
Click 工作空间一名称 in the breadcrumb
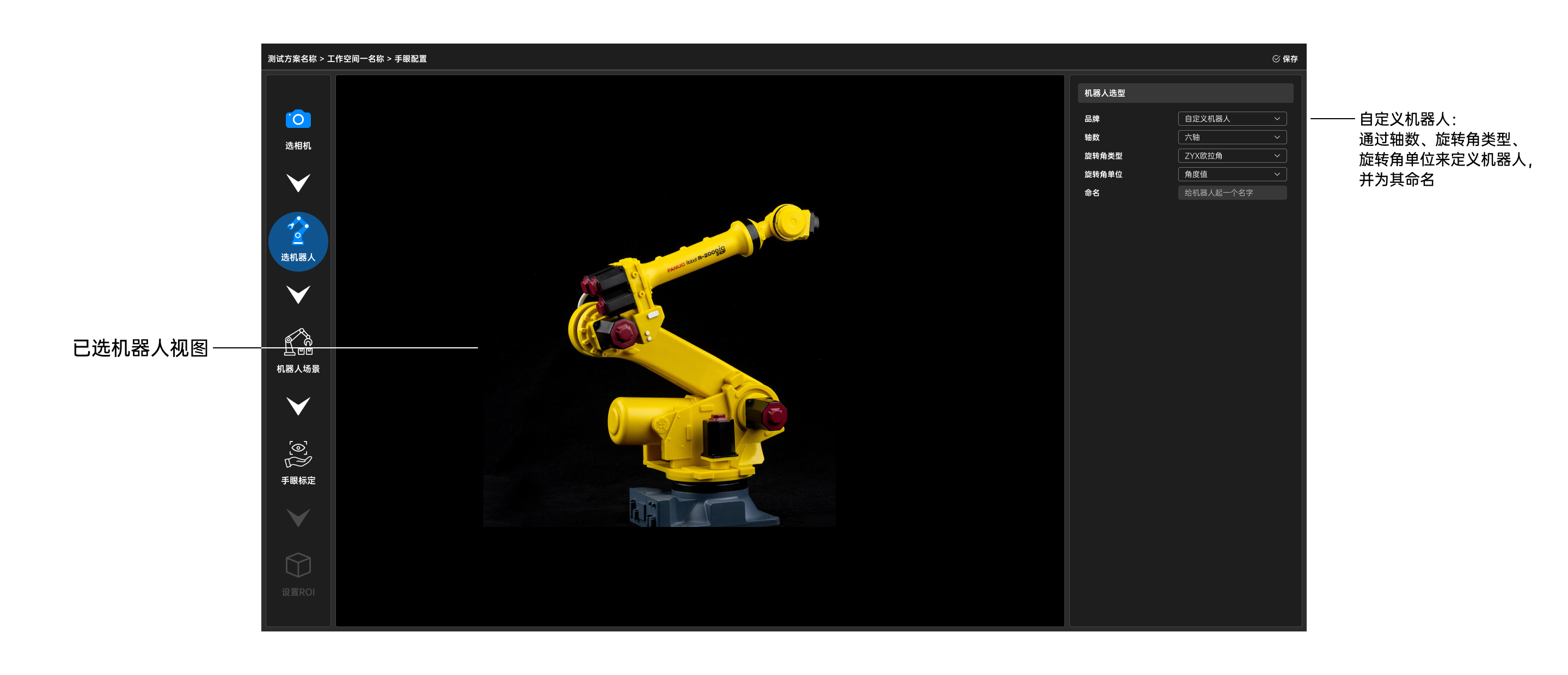(356, 59)
